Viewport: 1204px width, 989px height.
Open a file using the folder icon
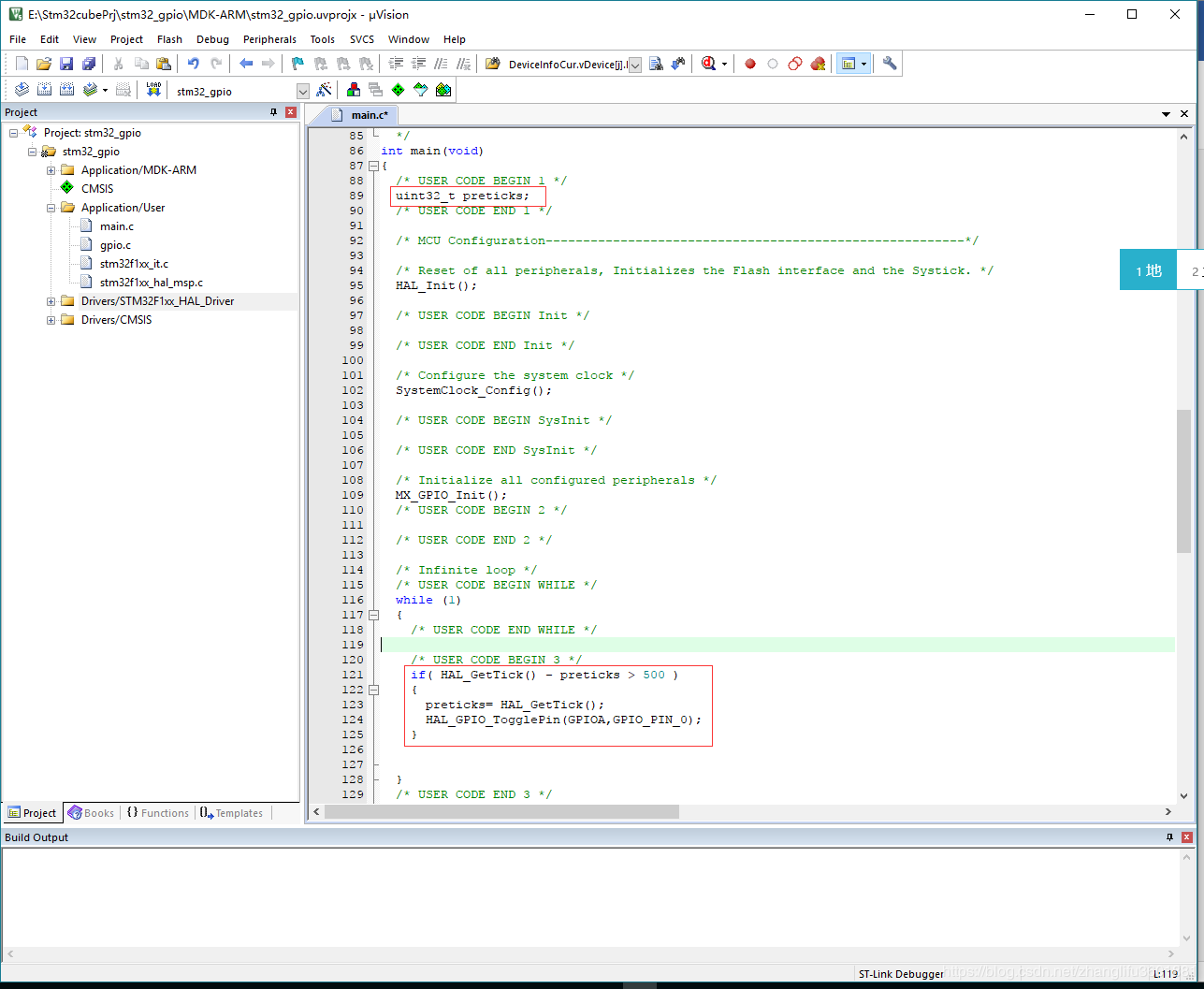(44, 64)
